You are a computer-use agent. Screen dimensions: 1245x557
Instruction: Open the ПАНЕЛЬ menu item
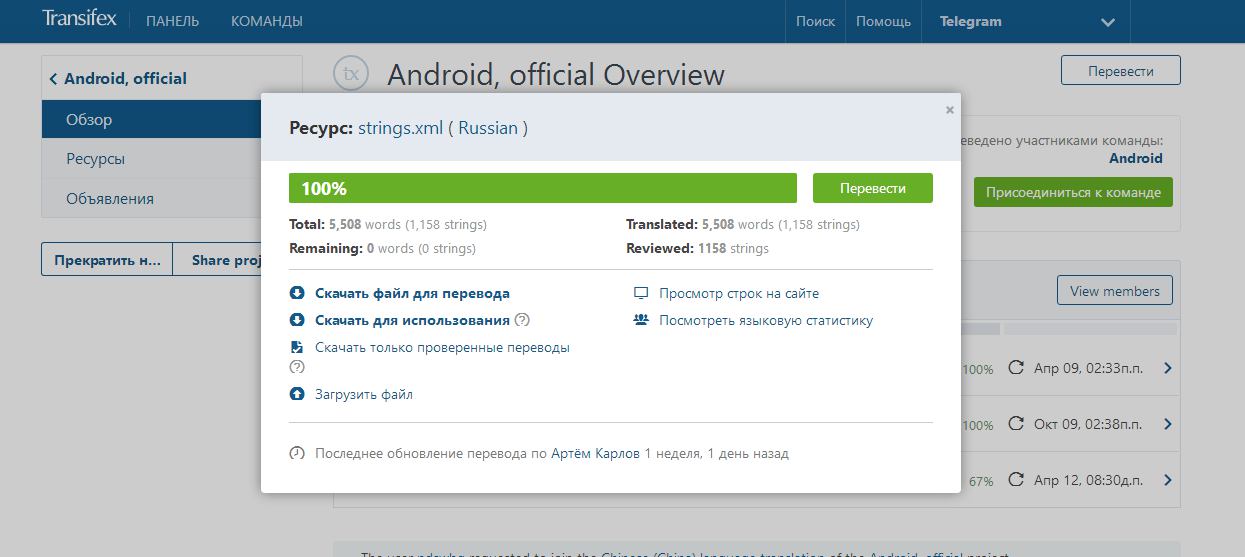(172, 21)
